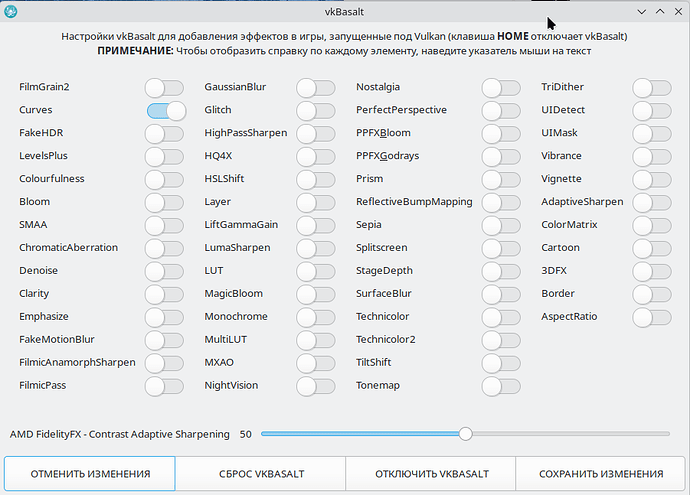Enable the FilmGrain2 toggle

(164, 87)
